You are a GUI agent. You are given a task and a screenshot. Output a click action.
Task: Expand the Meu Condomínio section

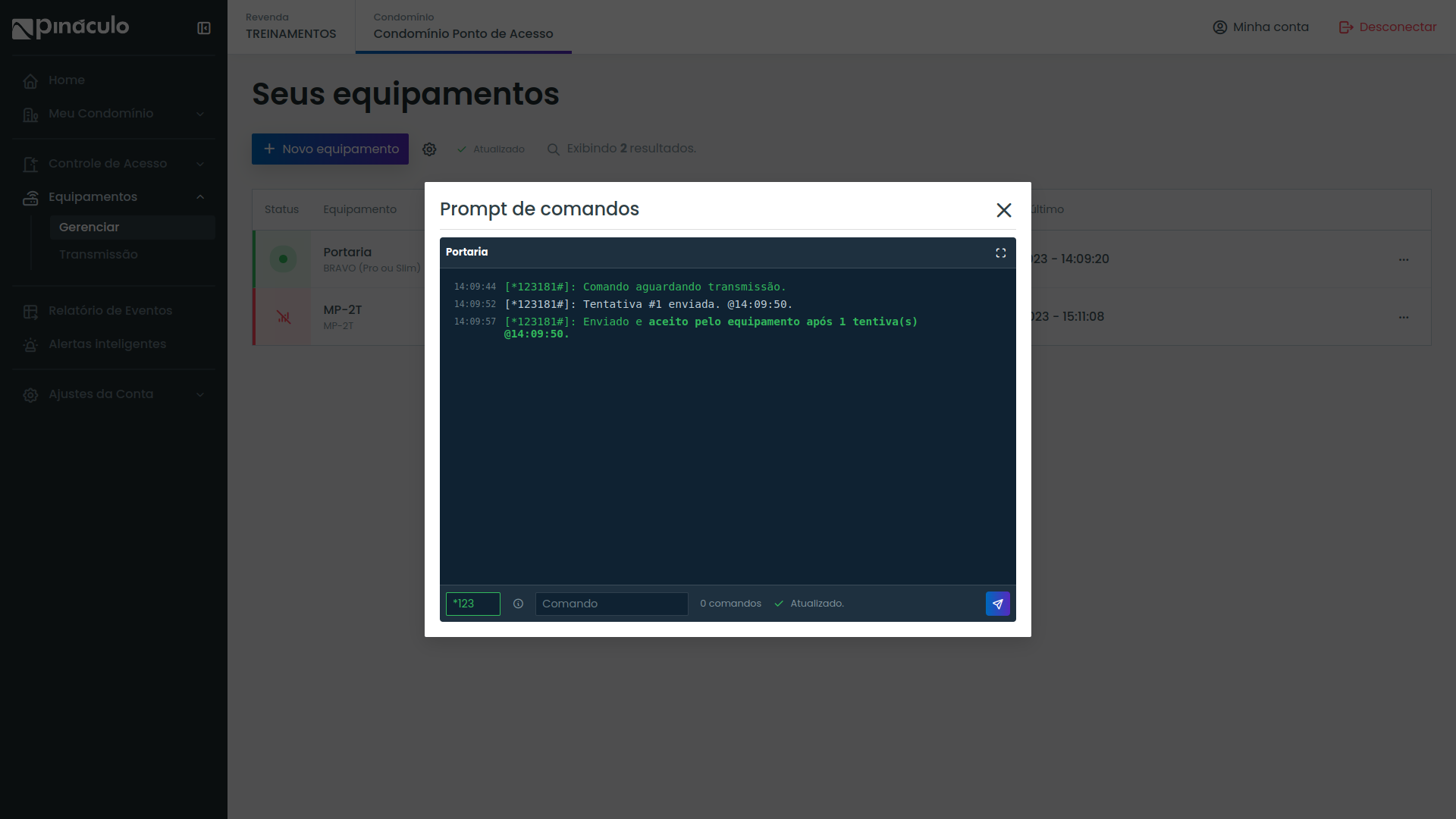(x=199, y=114)
